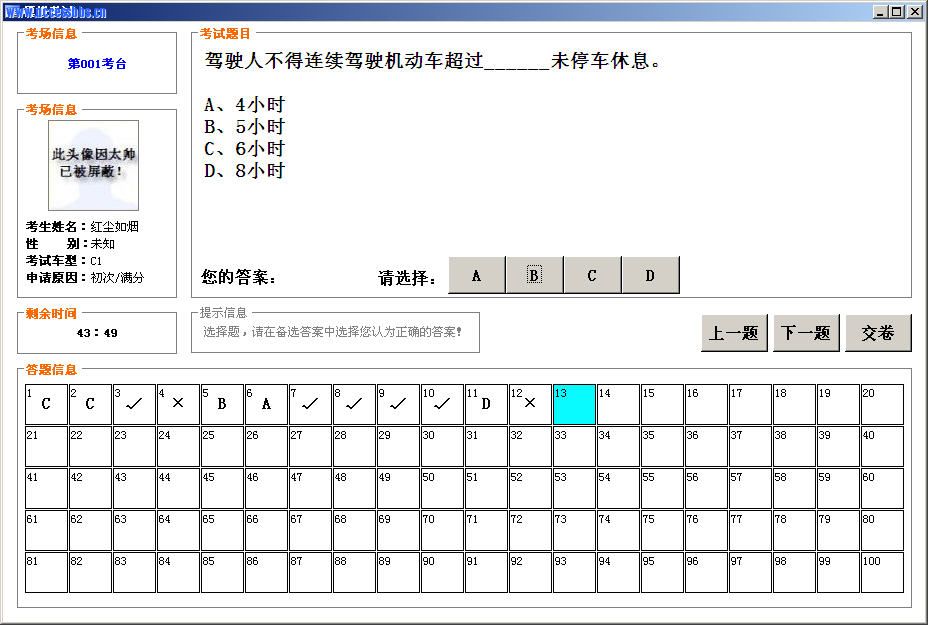928x625 pixels.
Task: Jump to question 50 cell
Action: click(x=442, y=488)
